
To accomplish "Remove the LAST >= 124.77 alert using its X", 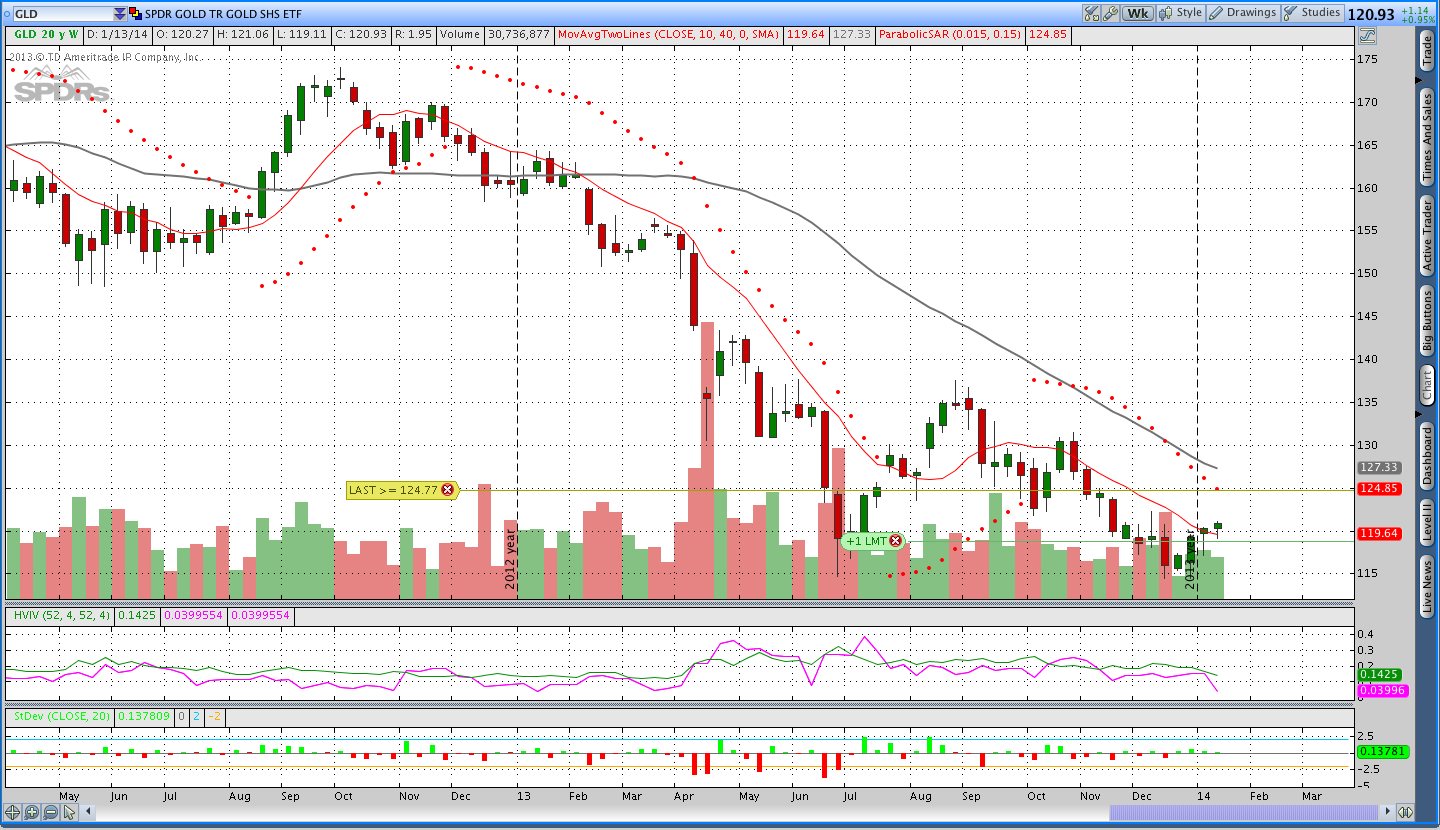I will 447,490.
